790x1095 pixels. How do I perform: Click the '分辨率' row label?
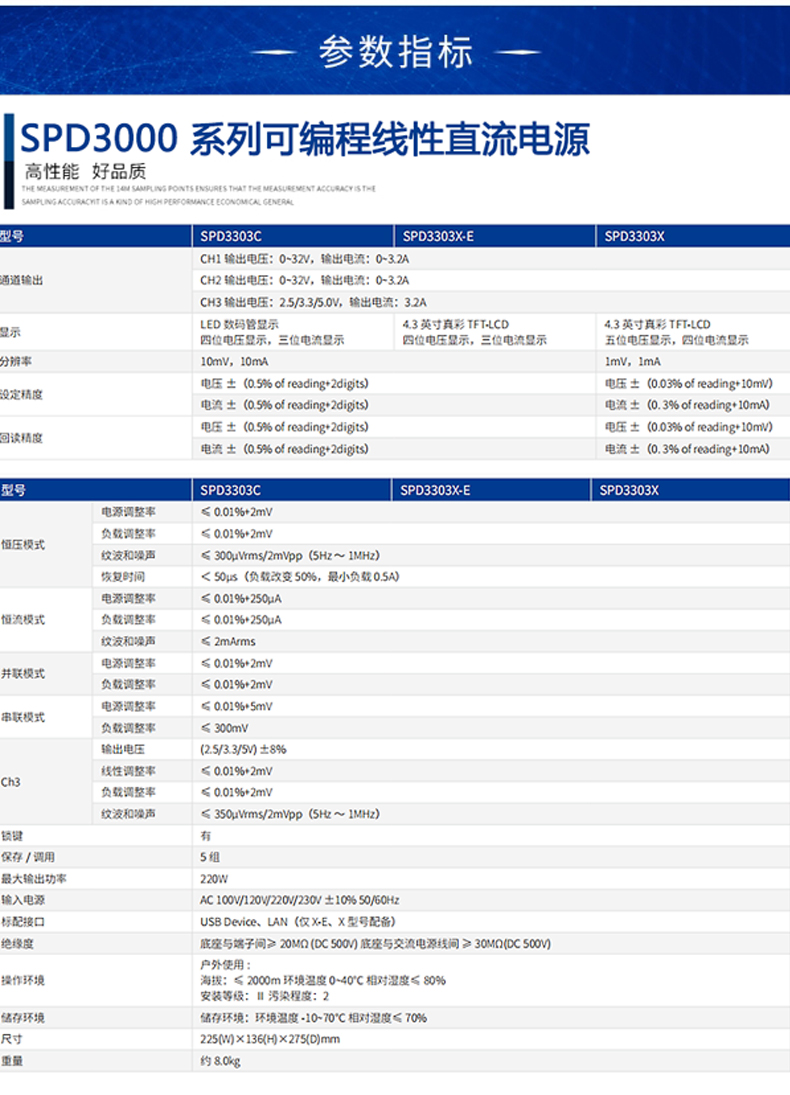tap(15, 362)
